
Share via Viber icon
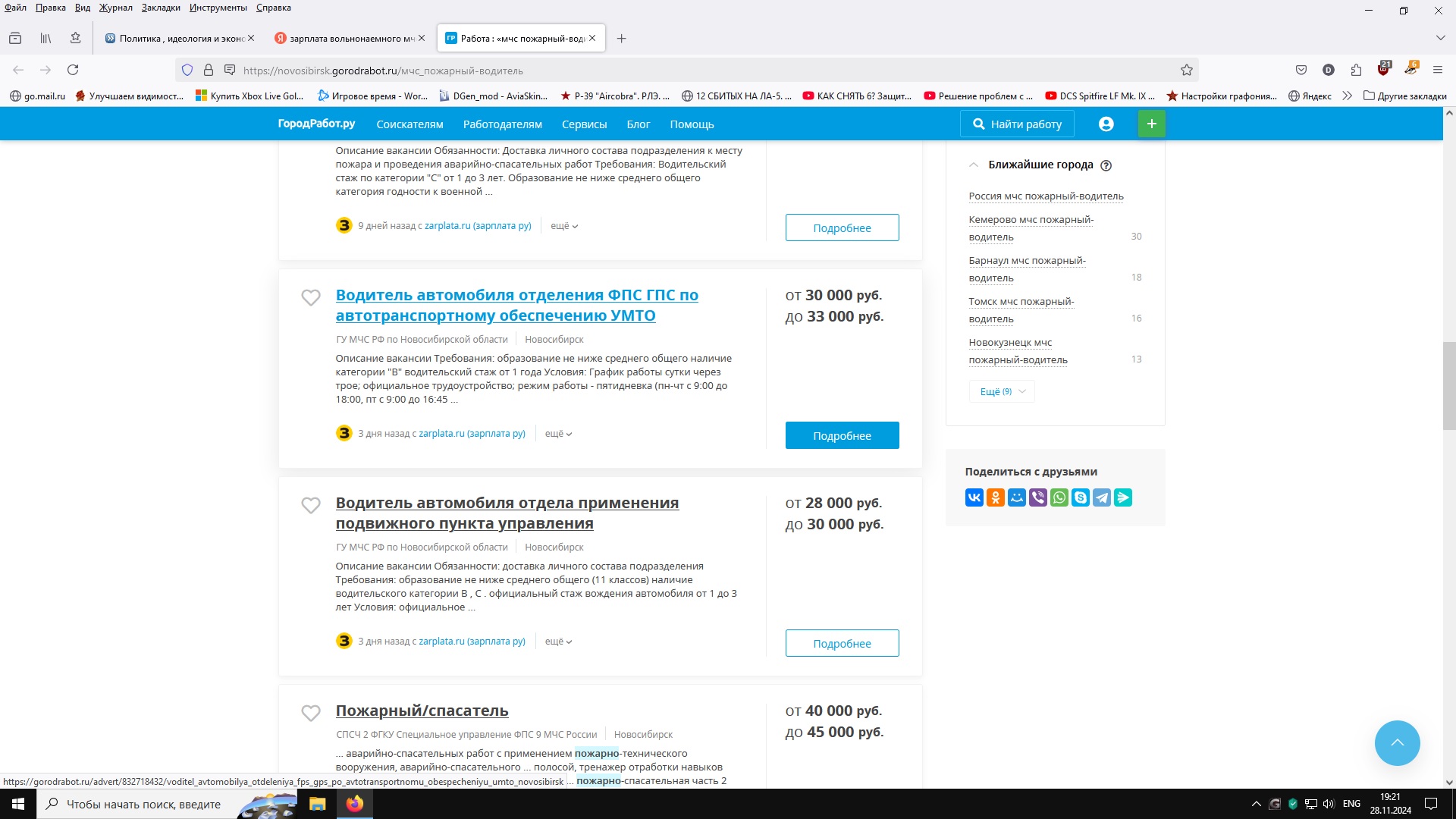(1038, 497)
